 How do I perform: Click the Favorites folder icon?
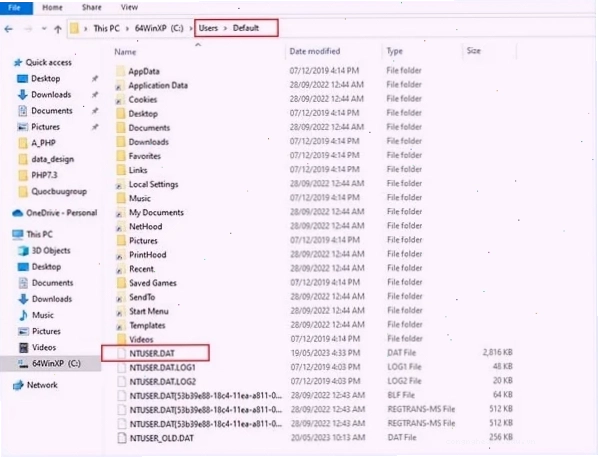[121, 156]
